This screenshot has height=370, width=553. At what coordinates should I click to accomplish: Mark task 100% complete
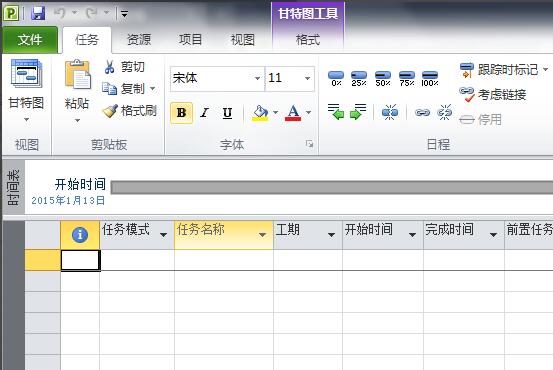430,78
